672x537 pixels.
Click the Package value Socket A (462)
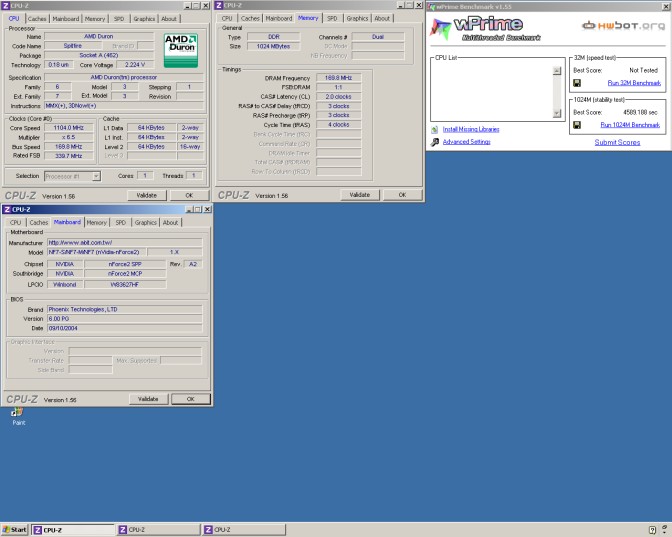[99, 55]
